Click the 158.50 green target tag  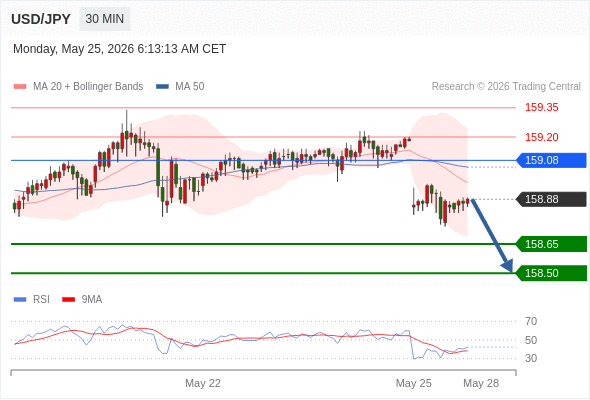point(551,273)
